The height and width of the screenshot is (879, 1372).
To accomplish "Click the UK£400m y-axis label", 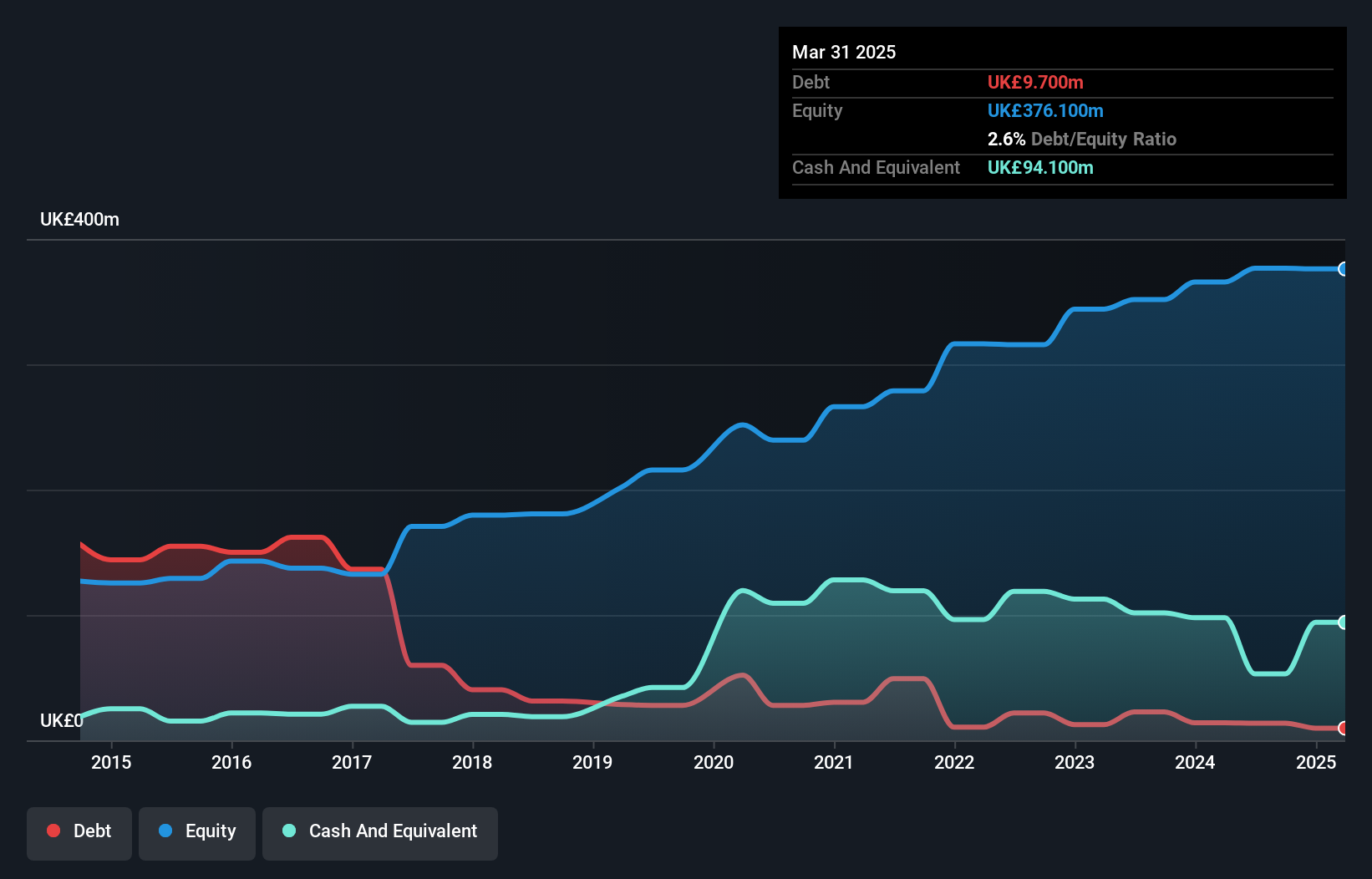I will 79,220.
